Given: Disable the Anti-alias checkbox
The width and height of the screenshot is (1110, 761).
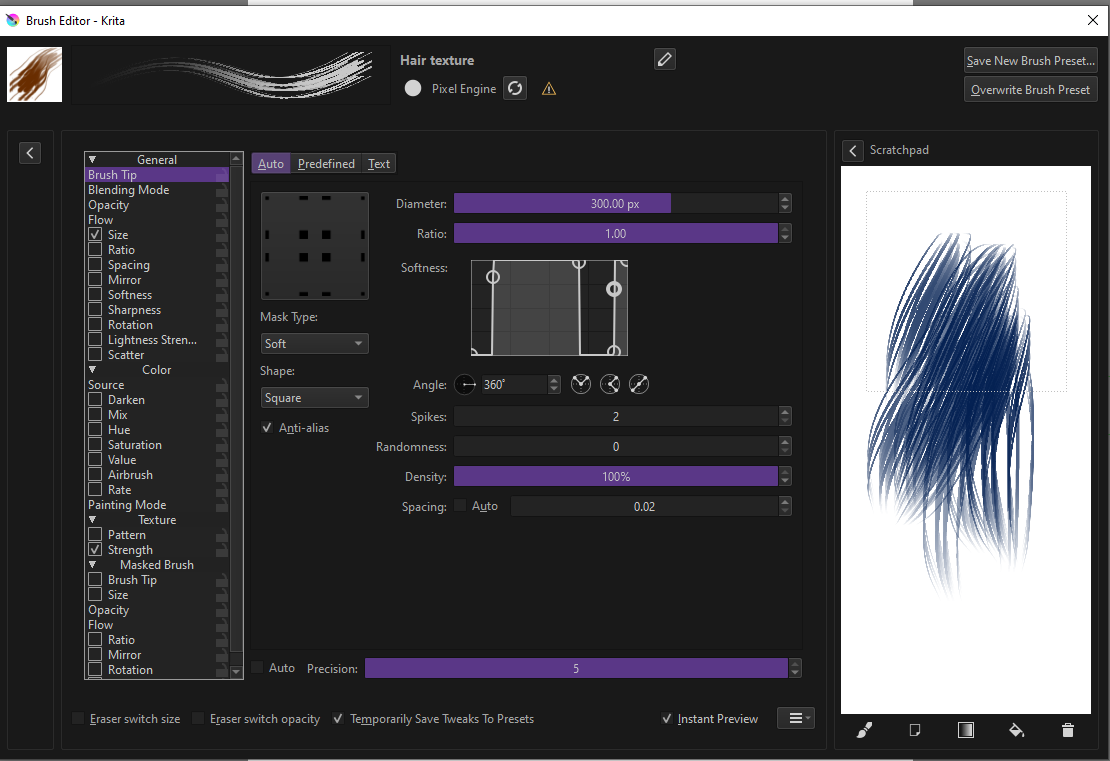Looking at the screenshot, I should [x=267, y=428].
